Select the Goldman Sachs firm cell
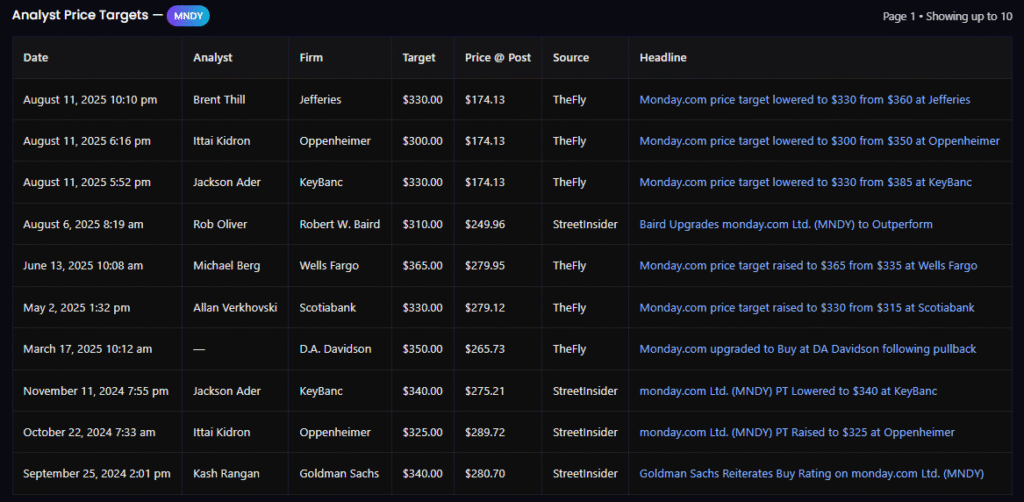1024x502 pixels. click(x=339, y=474)
